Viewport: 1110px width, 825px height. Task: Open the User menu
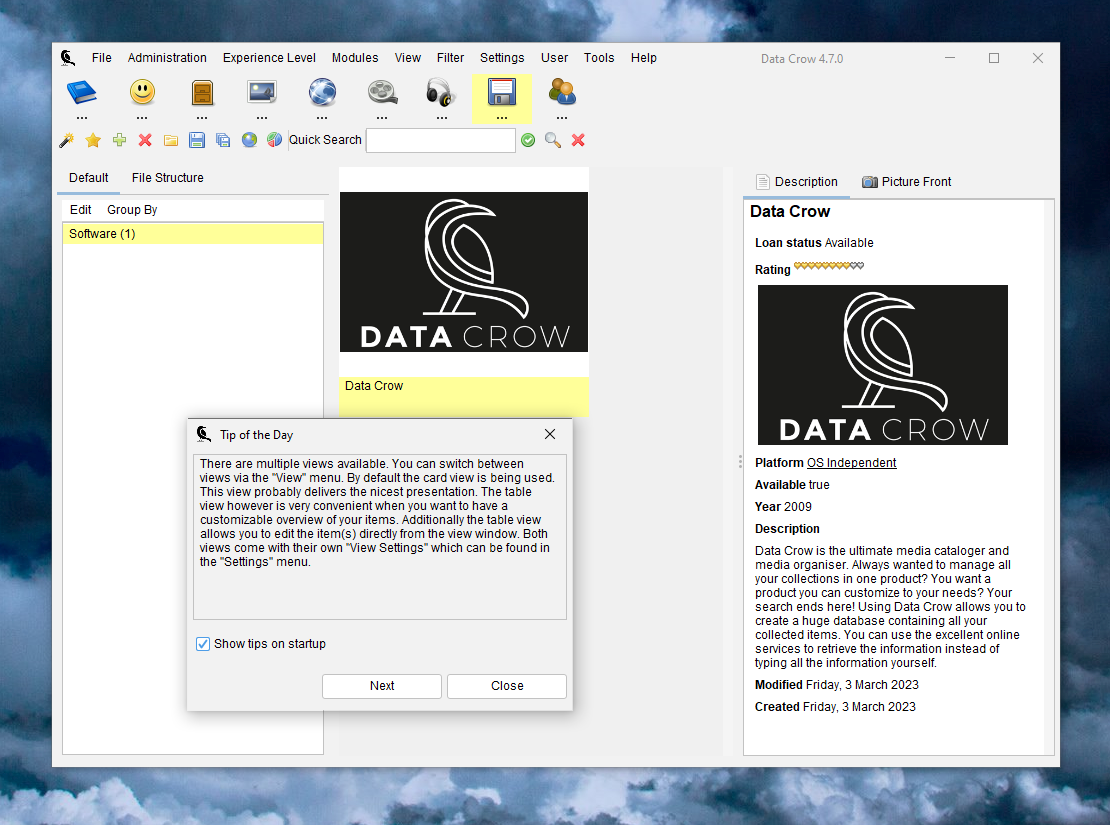tap(554, 58)
